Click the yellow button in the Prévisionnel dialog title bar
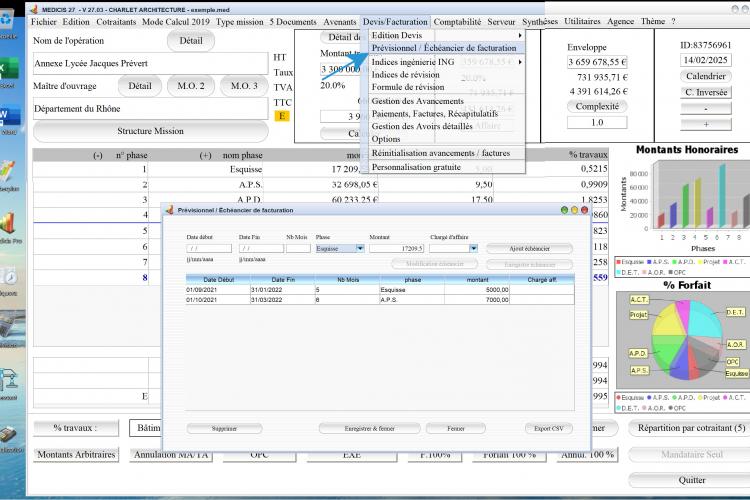This screenshot has height=500, width=750. (x=574, y=210)
